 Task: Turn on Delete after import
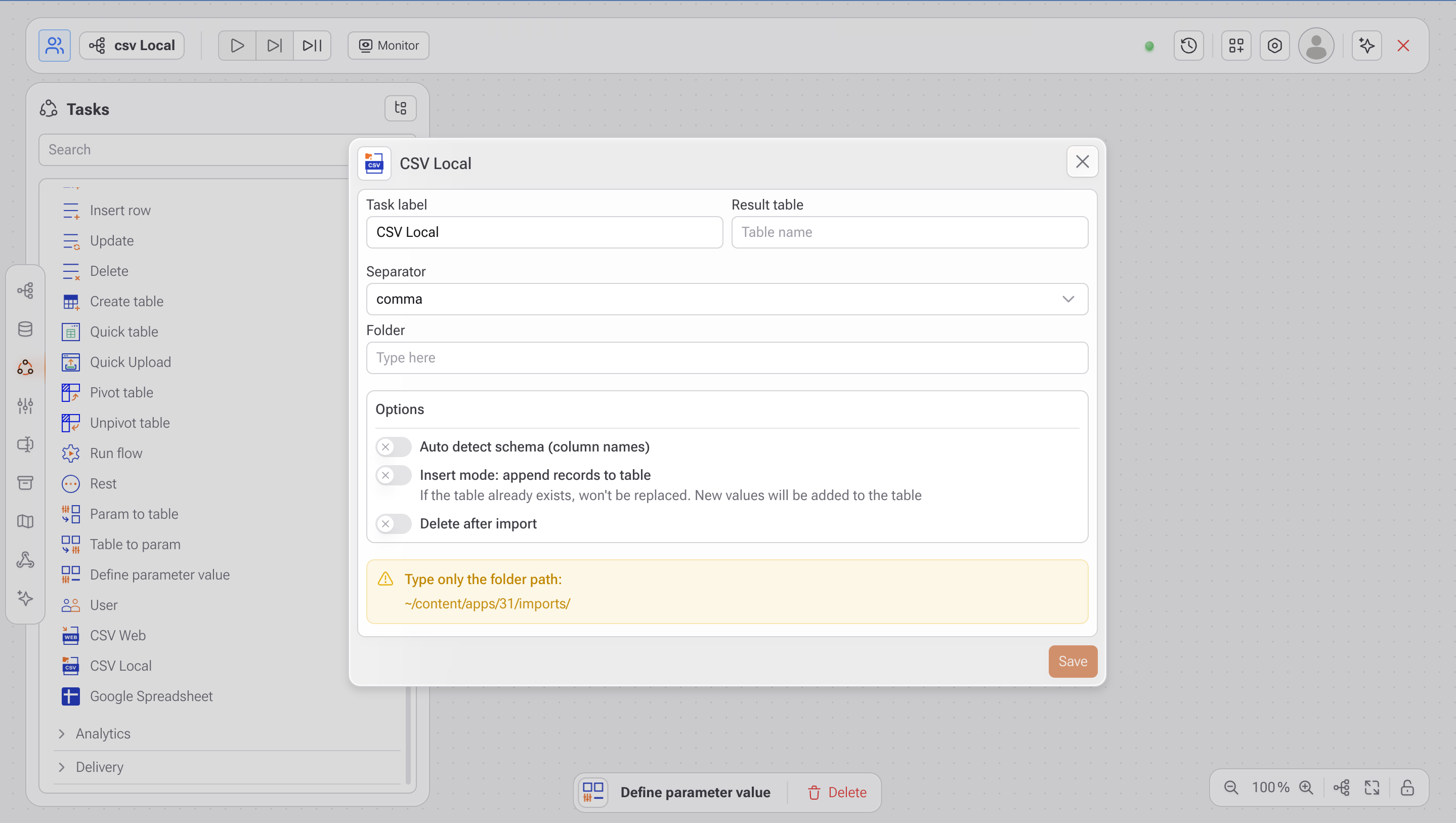[x=394, y=524]
